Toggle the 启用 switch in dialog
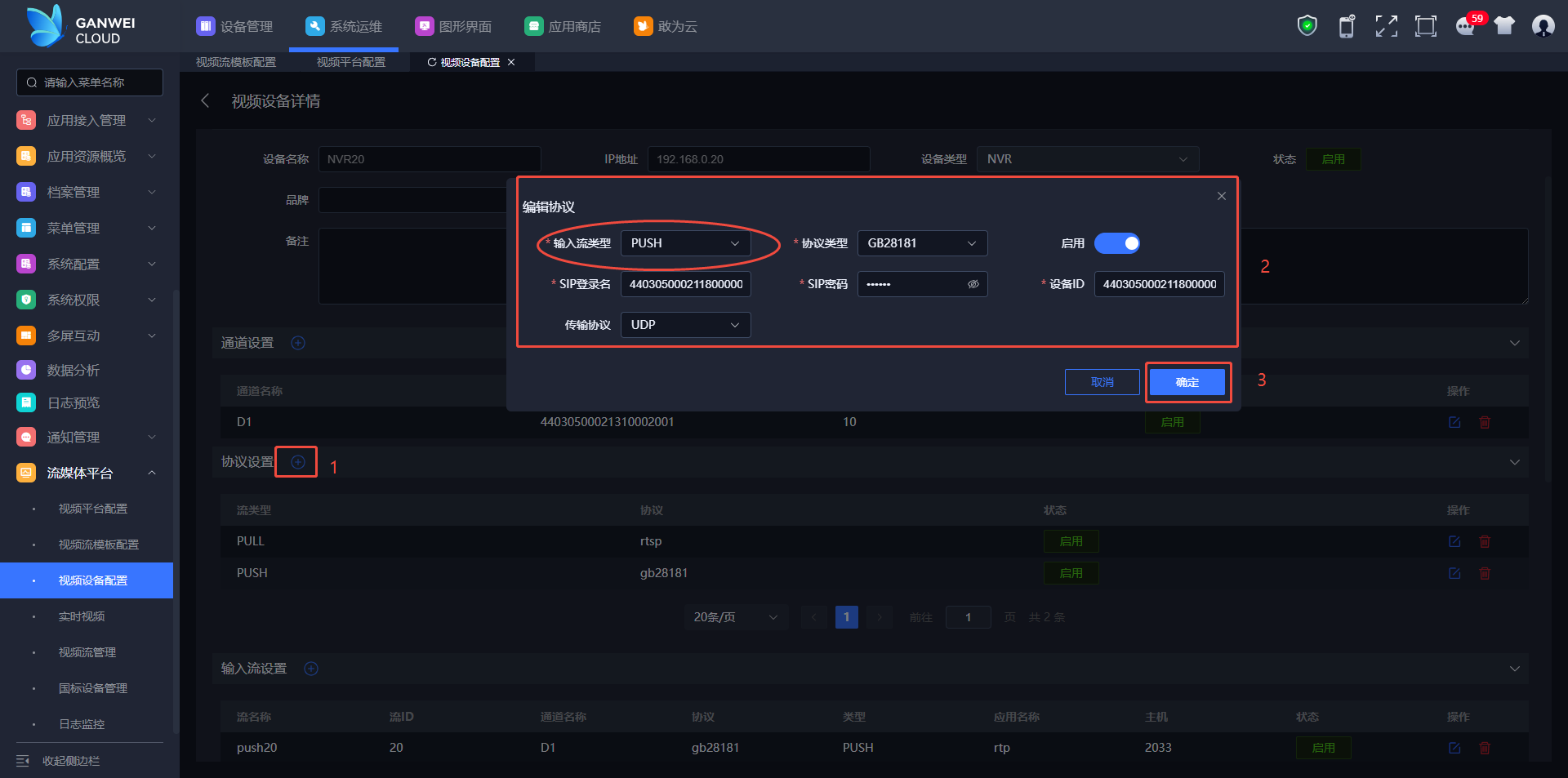This screenshot has width=1568, height=778. (1116, 243)
